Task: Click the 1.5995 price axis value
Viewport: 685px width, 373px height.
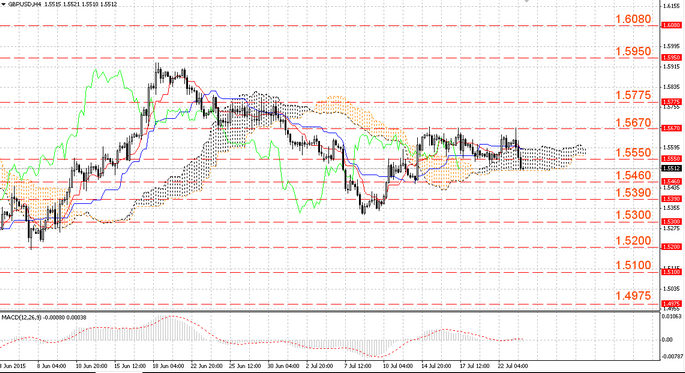Action: [x=671, y=46]
